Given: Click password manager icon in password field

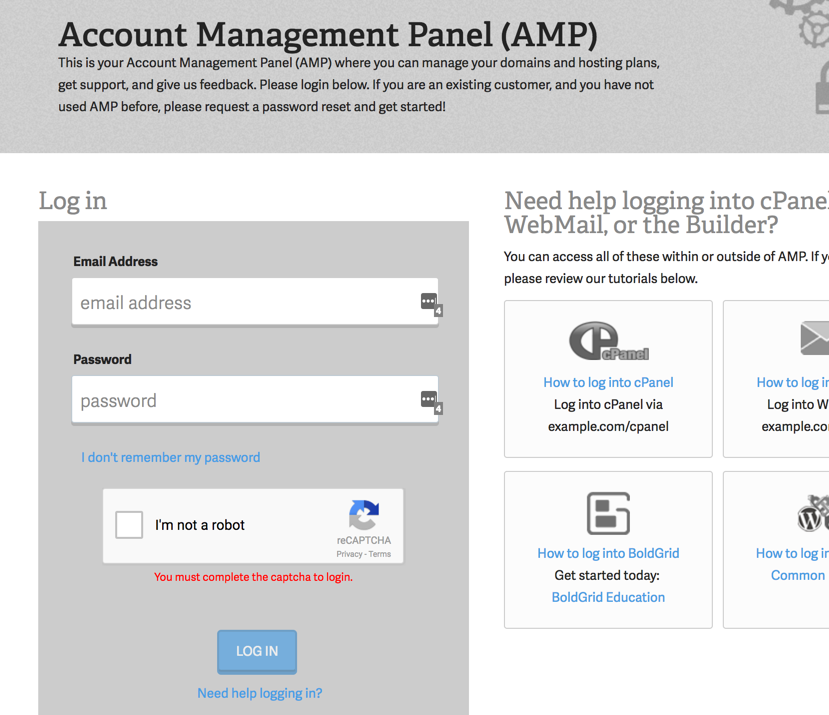Looking at the screenshot, I should [431, 401].
